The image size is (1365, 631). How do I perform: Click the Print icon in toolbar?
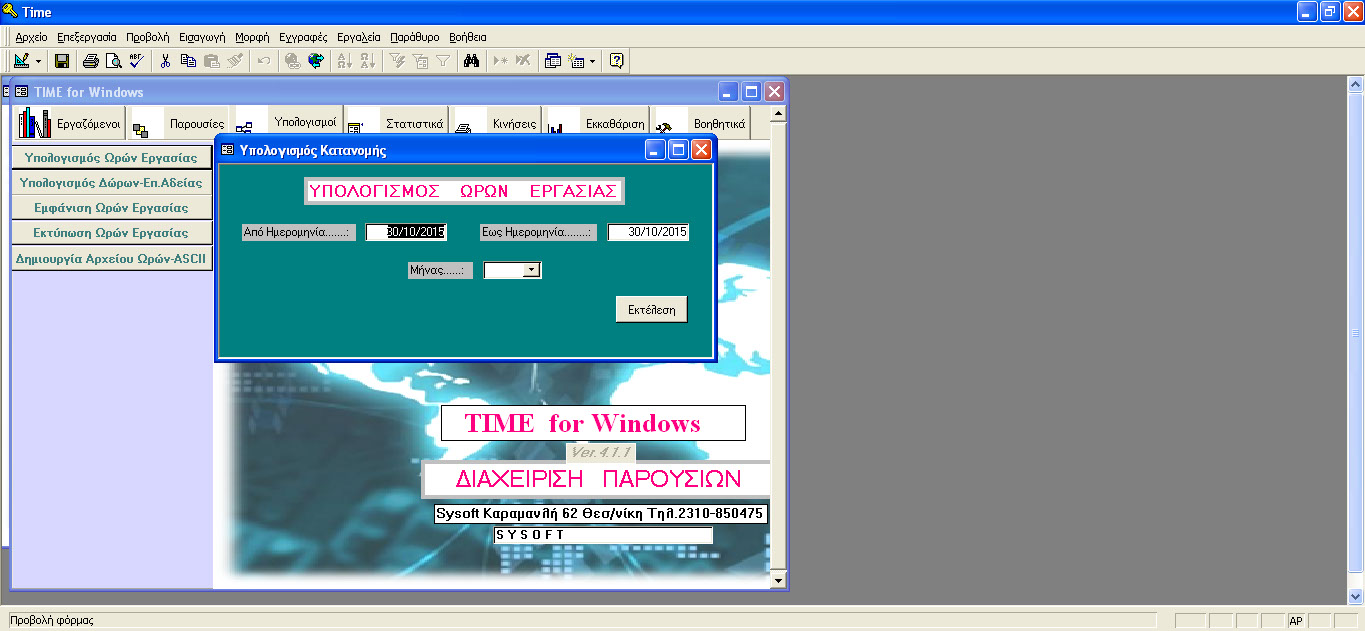91,61
